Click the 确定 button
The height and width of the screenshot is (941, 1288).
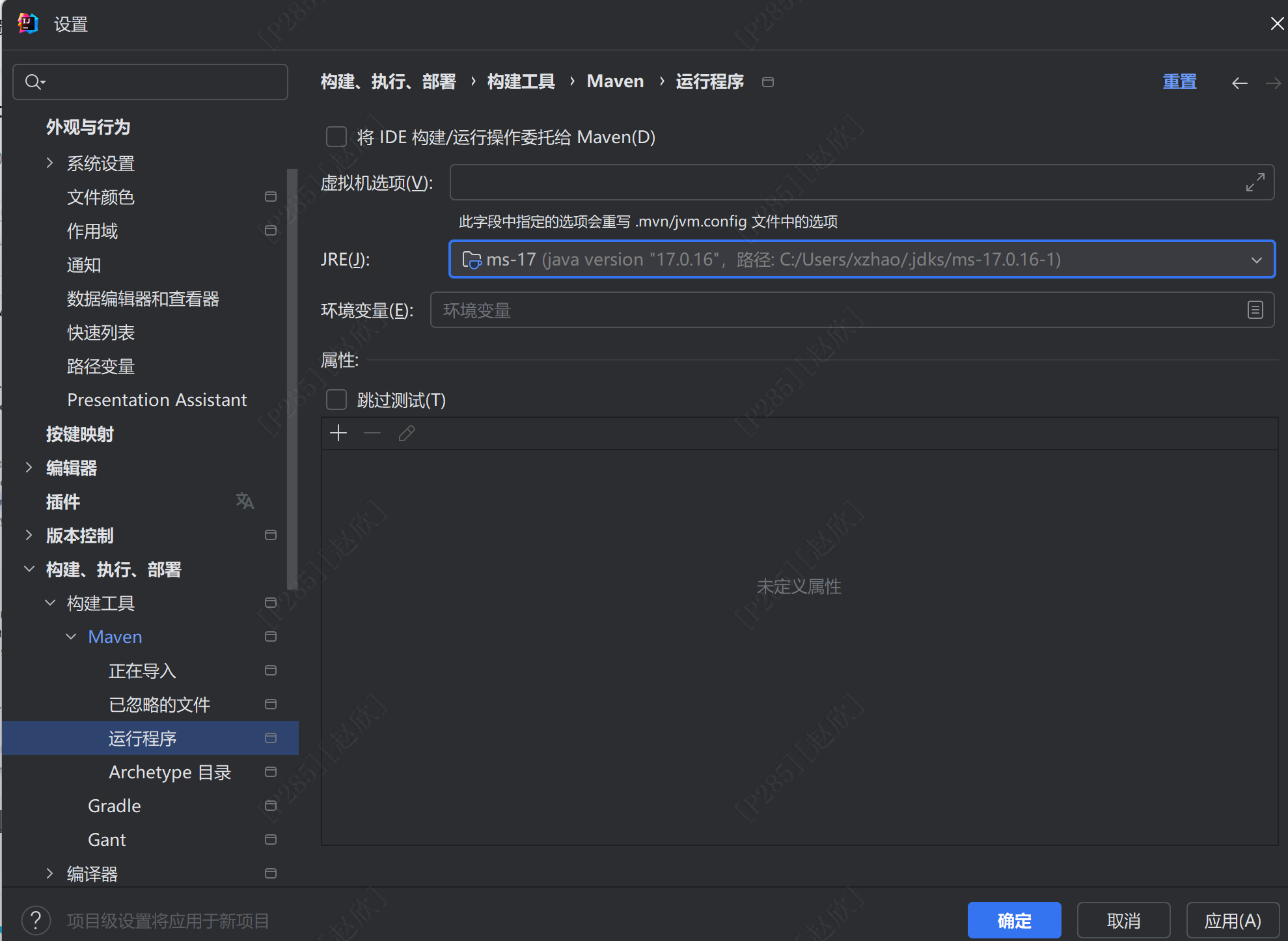coord(1013,920)
